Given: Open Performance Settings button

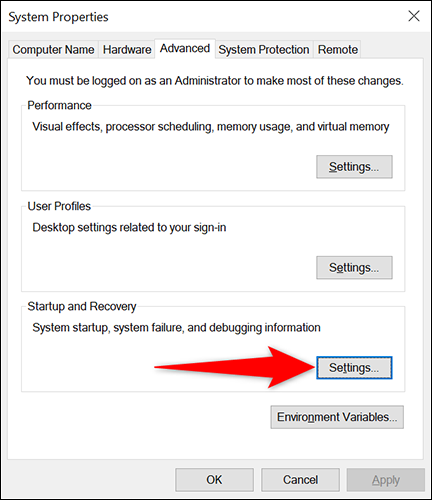Looking at the screenshot, I should (354, 167).
